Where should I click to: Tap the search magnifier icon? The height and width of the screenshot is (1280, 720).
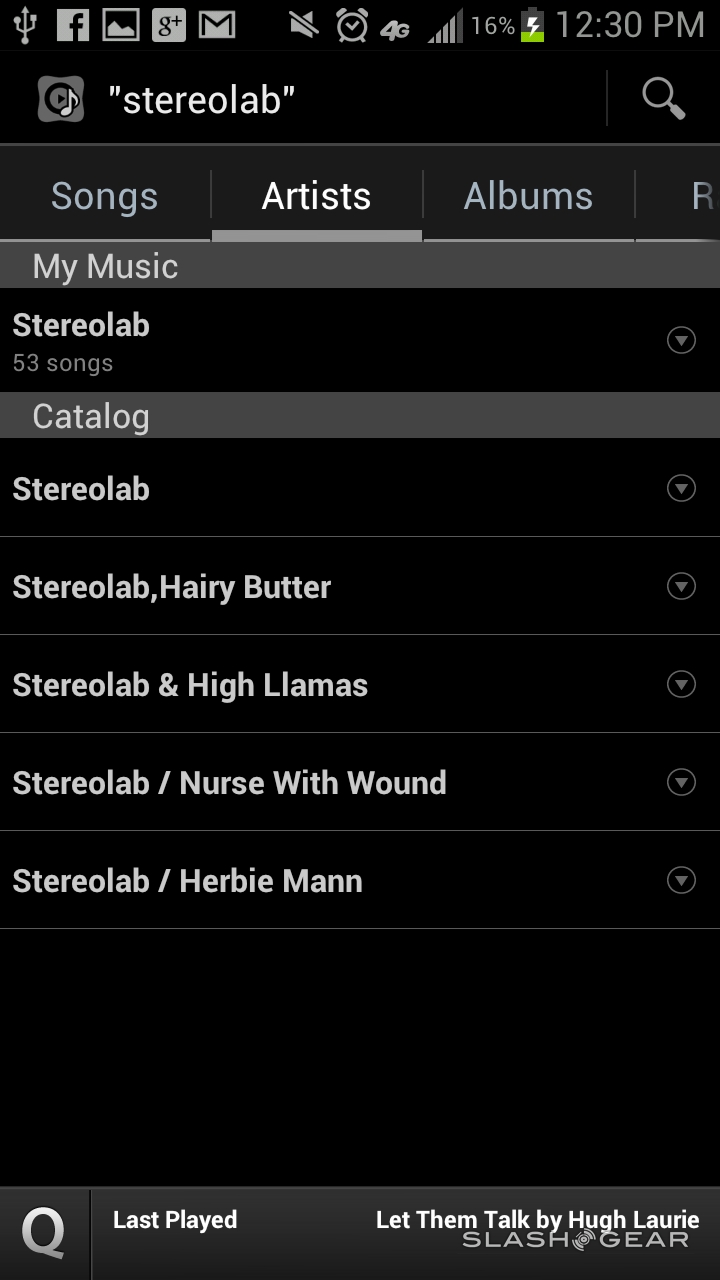(663, 99)
